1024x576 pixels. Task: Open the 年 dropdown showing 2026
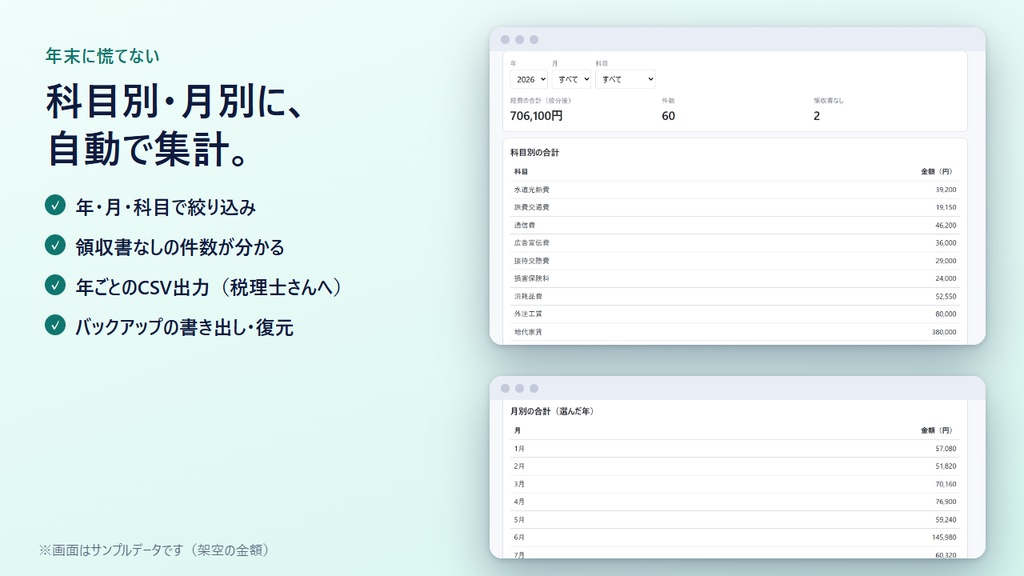(528, 79)
